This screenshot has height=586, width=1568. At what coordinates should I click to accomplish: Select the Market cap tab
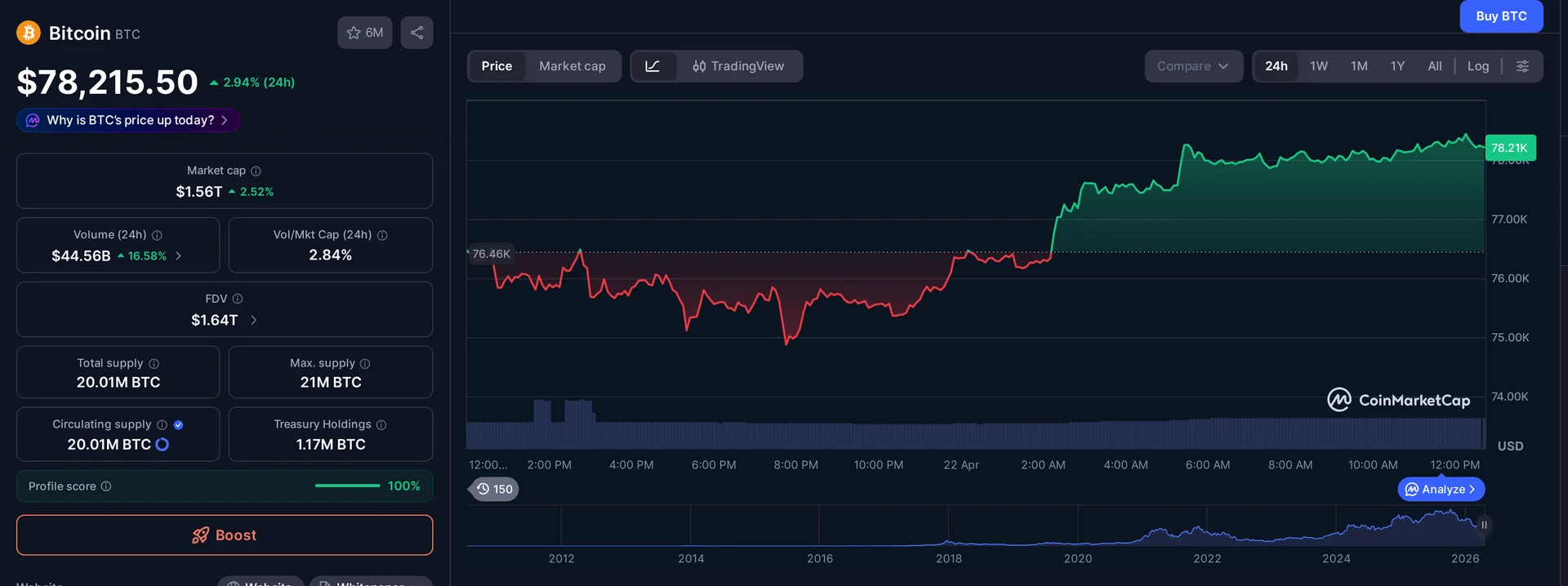click(x=572, y=66)
